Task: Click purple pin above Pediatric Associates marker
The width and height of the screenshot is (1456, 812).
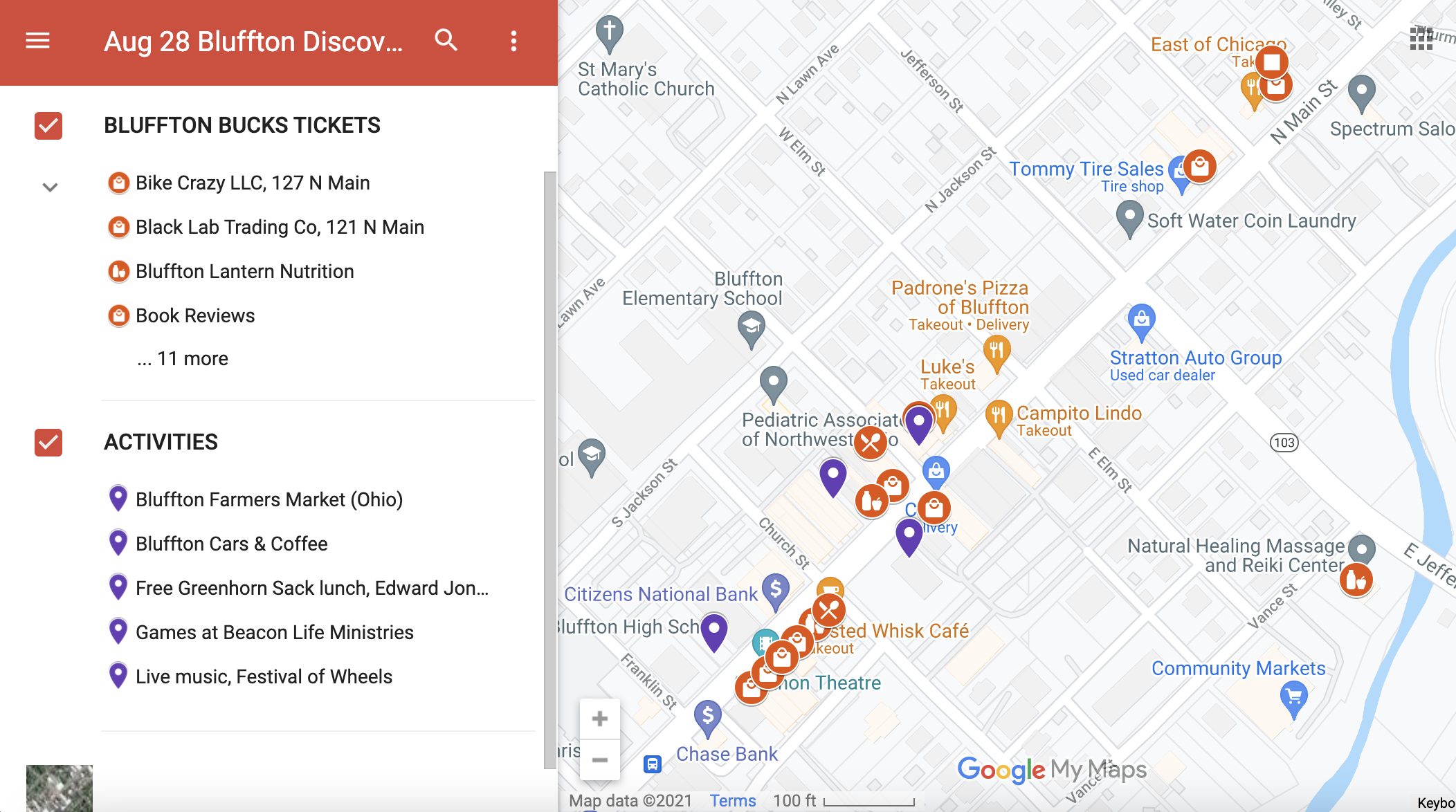Action: tap(919, 425)
